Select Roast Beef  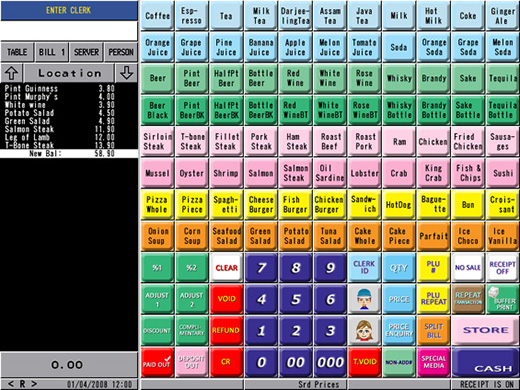tap(330, 141)
